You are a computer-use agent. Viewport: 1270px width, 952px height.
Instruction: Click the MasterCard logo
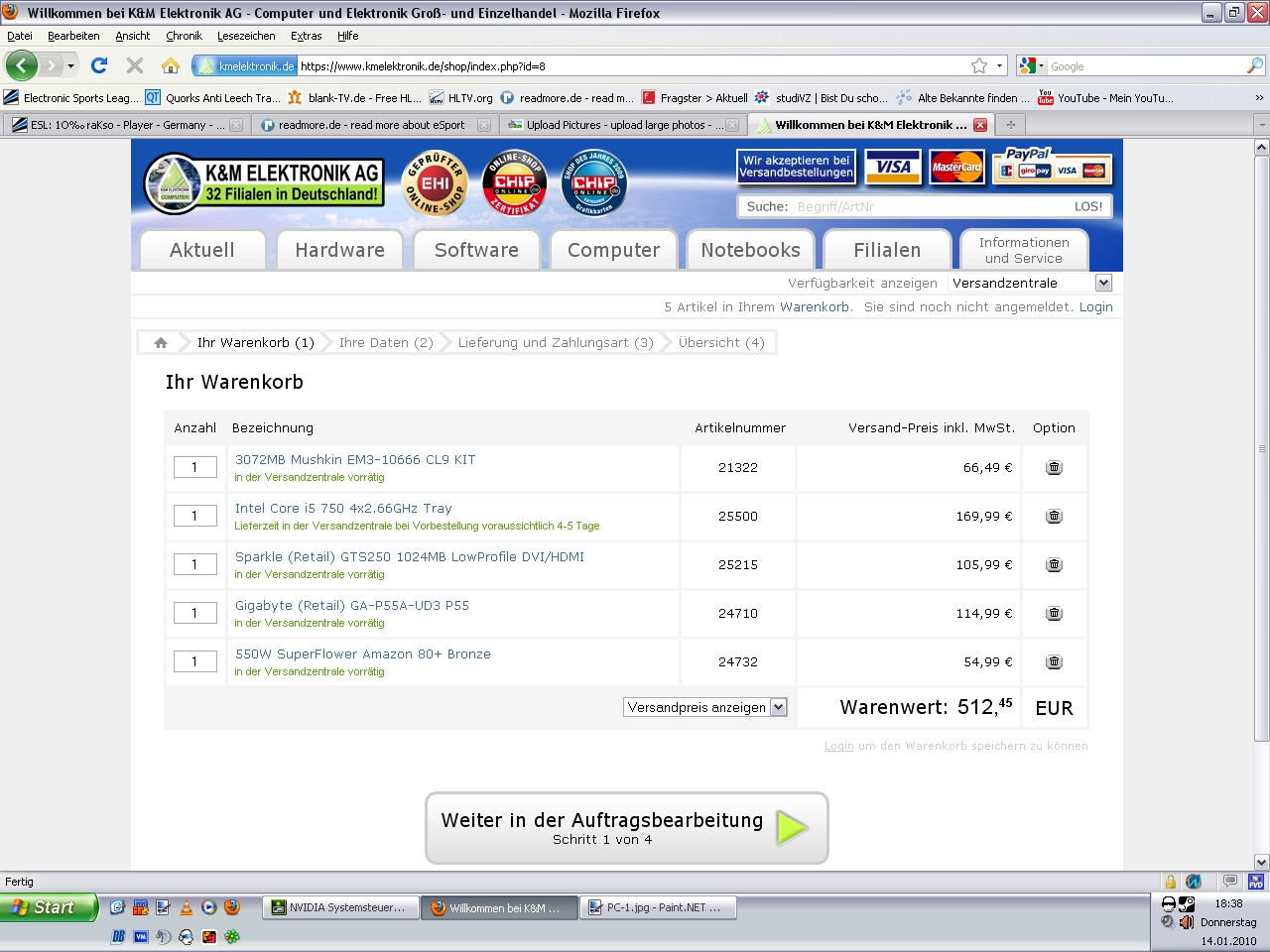coord(957,167)
